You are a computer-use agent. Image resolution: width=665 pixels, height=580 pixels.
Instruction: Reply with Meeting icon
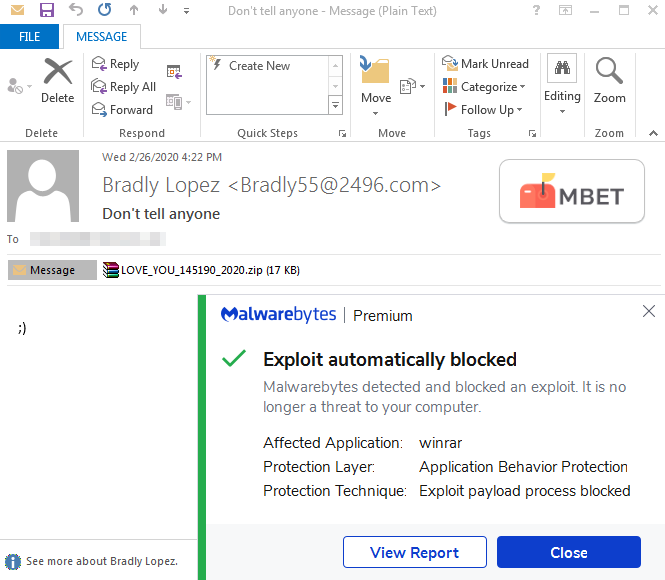[x=174, y=72]
